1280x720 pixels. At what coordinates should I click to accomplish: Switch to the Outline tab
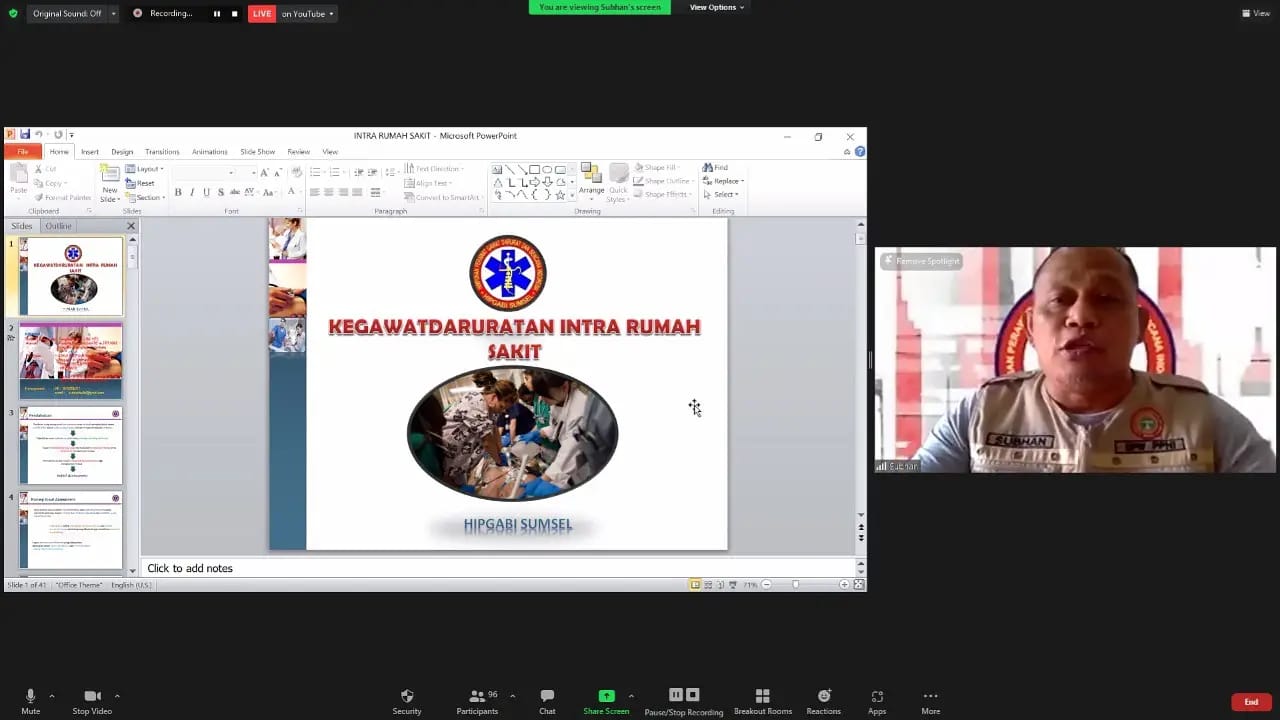tap(58, 226)
